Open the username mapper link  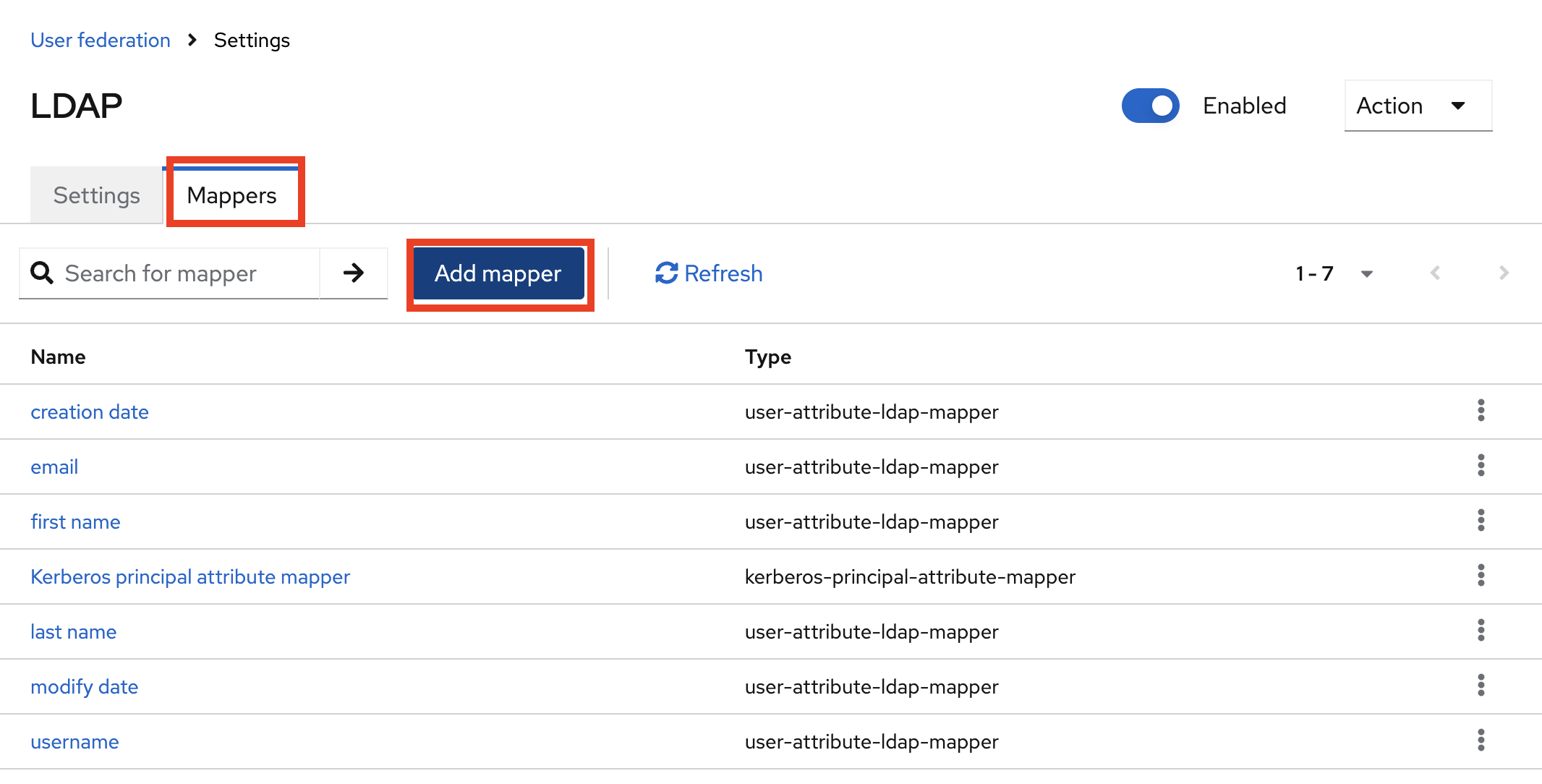pos(74,742)
